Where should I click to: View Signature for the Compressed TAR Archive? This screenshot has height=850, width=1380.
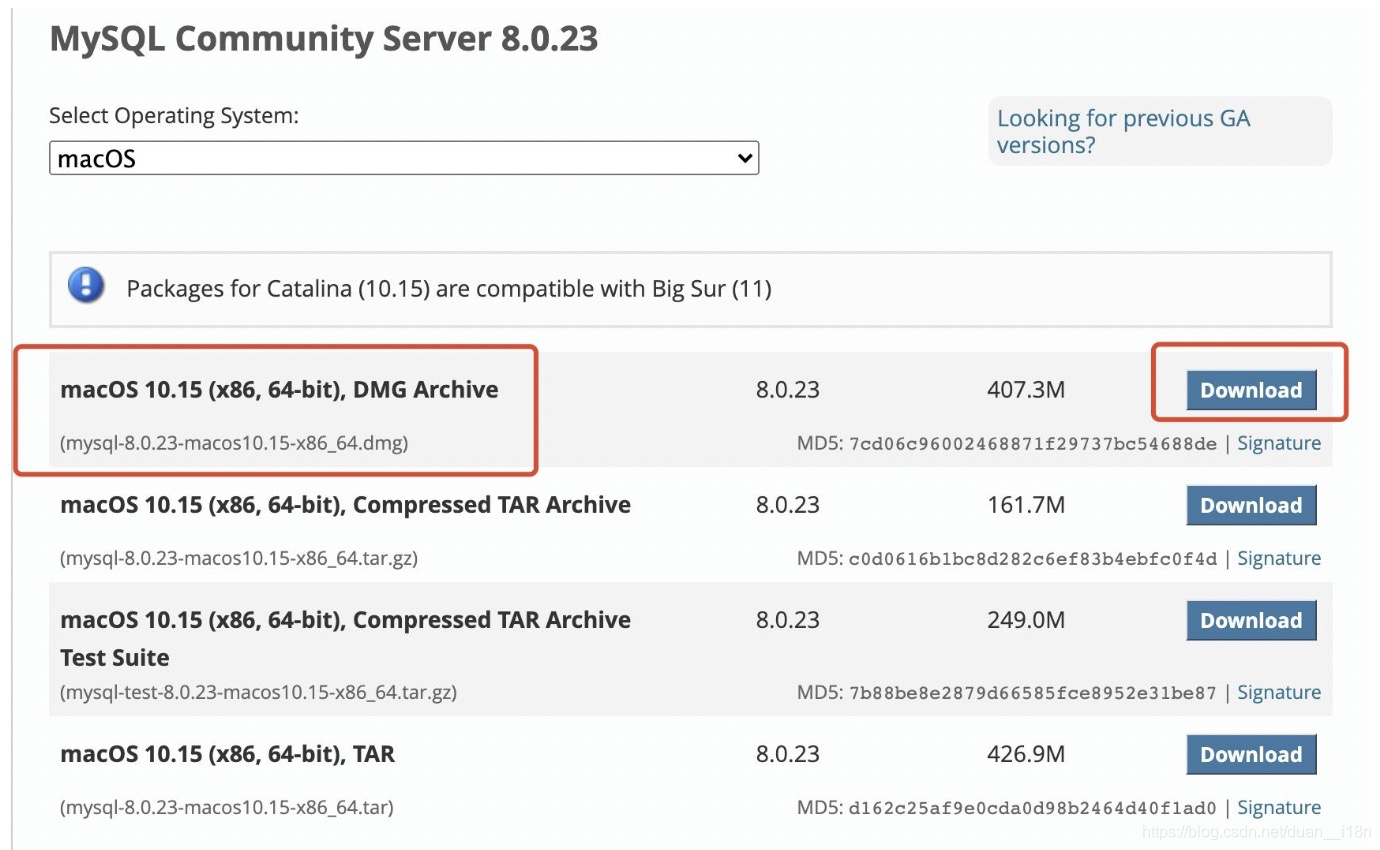click(x=1279, y=557)
